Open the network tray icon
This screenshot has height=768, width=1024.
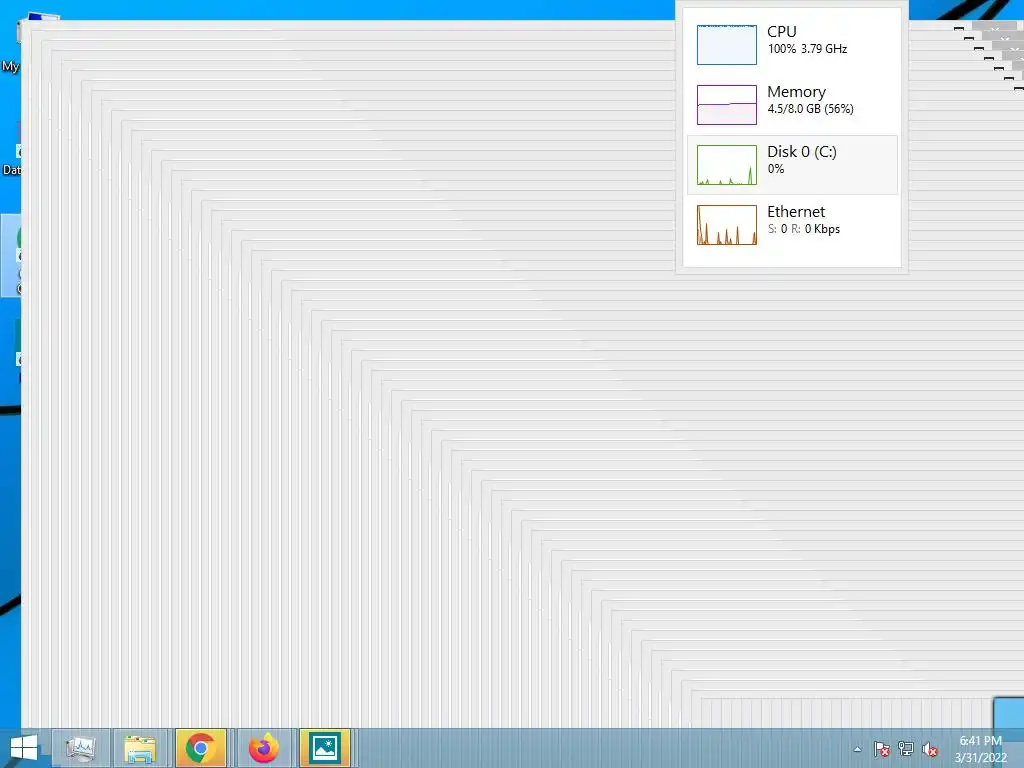905,749
